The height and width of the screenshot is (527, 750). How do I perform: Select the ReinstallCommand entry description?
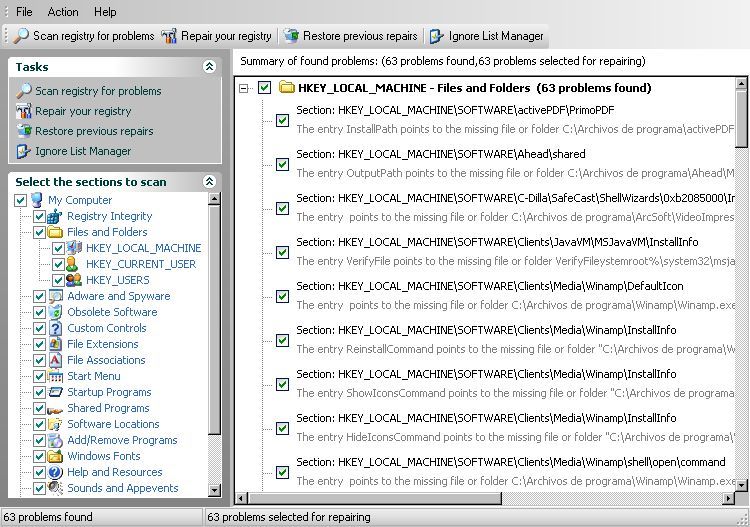pos(516,349)
